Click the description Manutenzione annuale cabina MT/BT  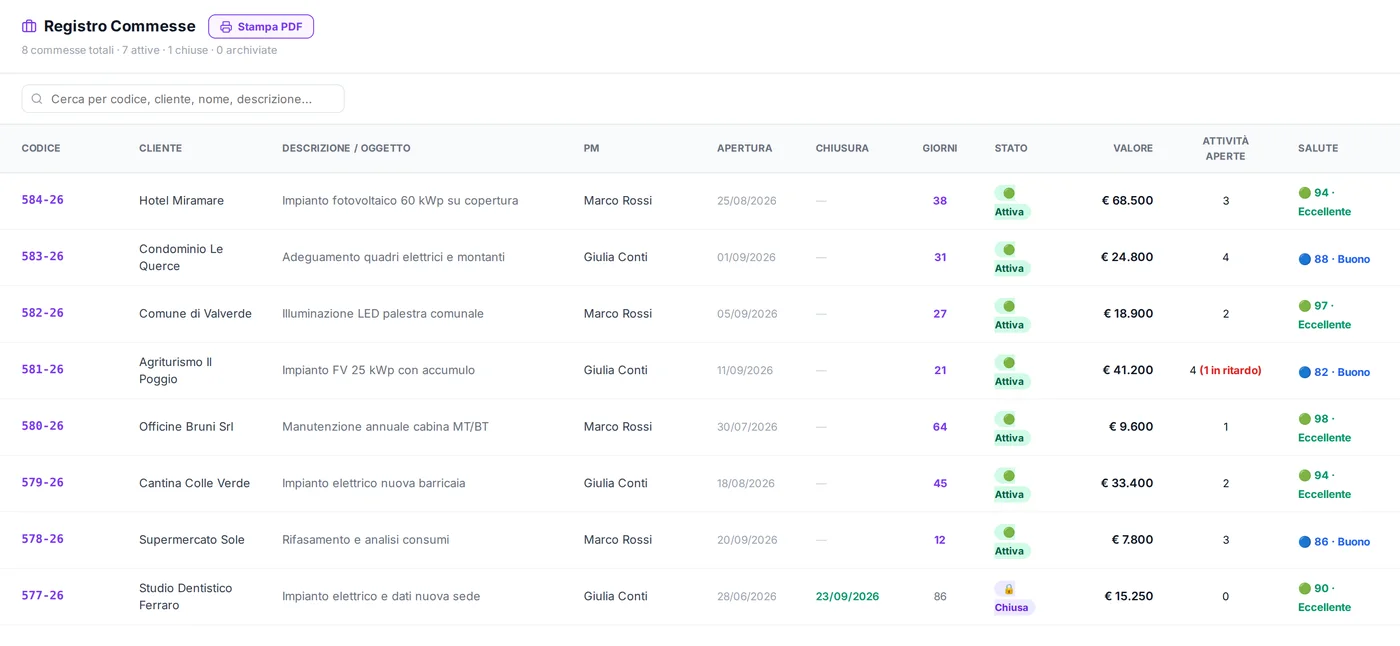click(x=385, y=427)
